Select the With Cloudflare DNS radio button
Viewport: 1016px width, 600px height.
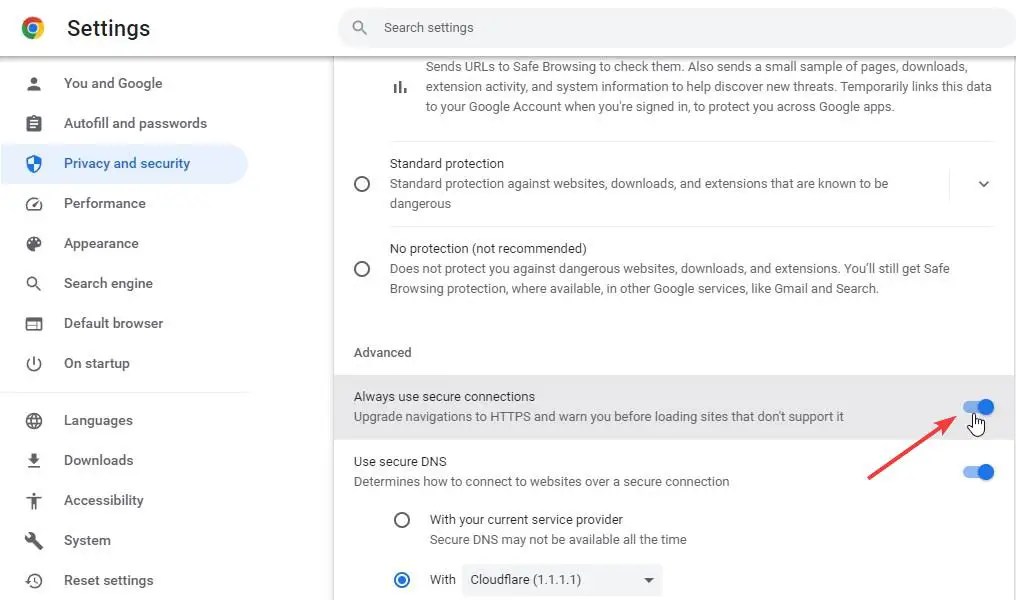coord(402,579)
